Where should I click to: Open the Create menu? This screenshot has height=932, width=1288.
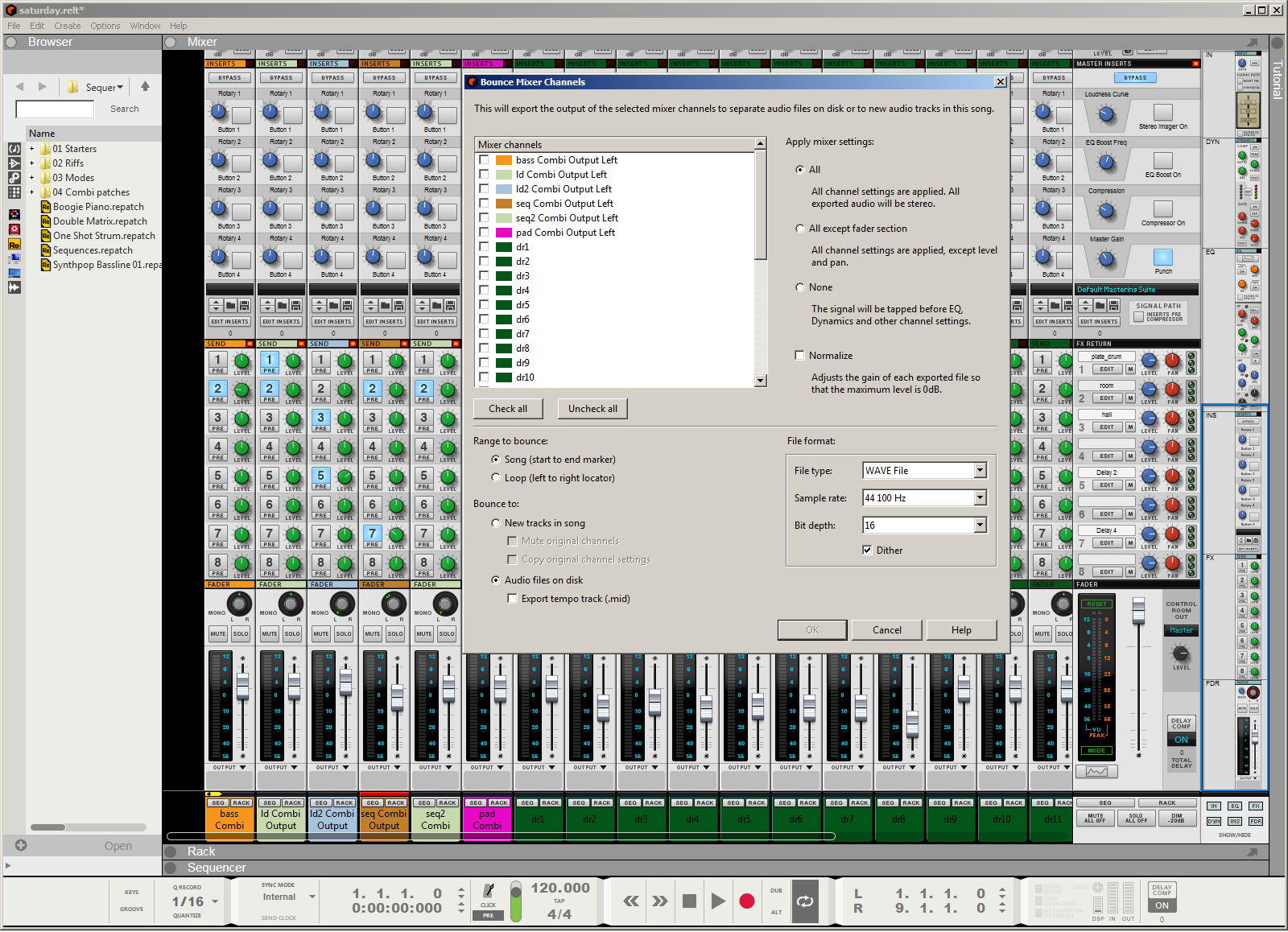pos(67,26)
